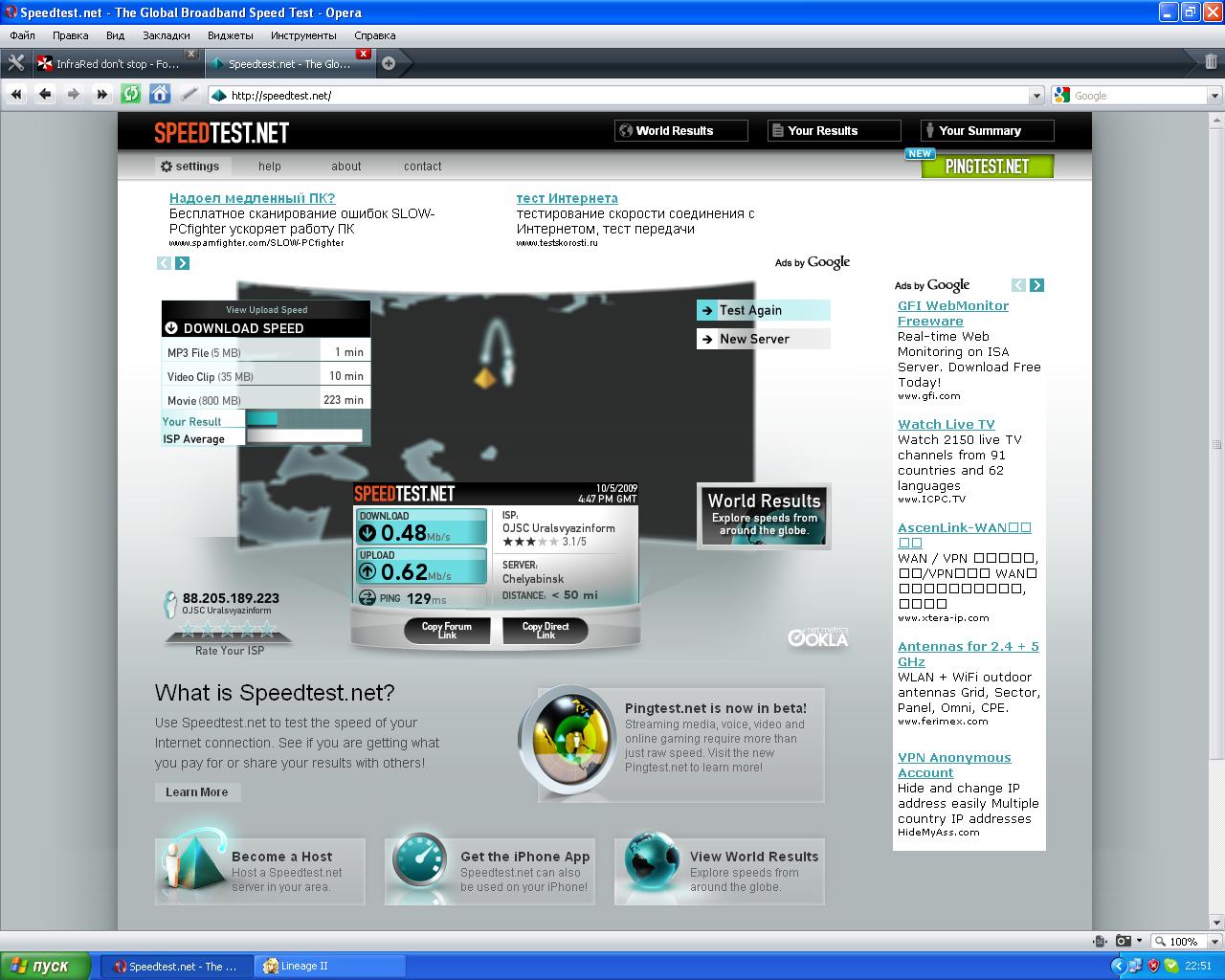Show previous top ads arrow
Screen dimensions: 1225x980
click(164, 263)
